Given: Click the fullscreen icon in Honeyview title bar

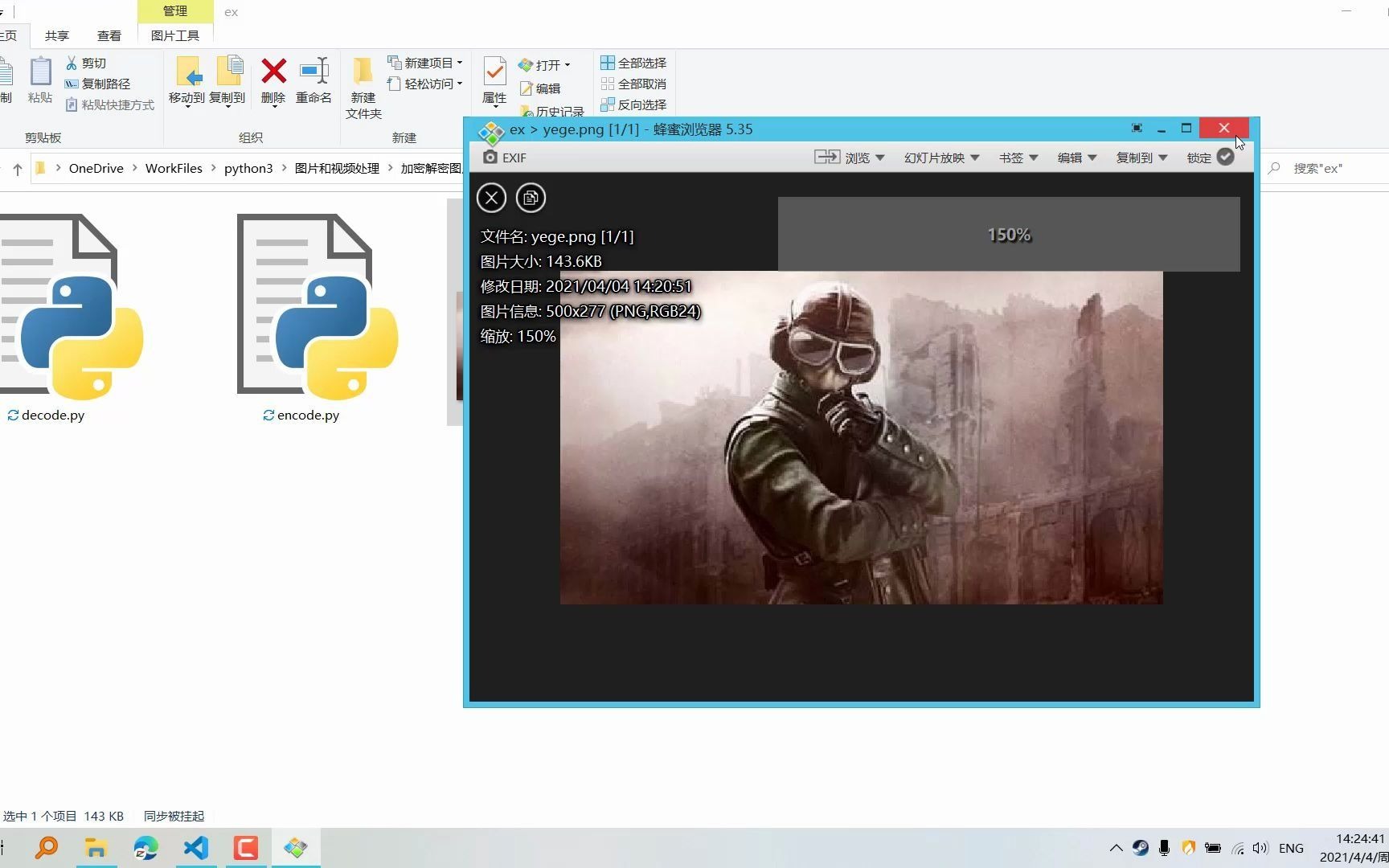Looking at the screenshot, I should (1137, 129).
